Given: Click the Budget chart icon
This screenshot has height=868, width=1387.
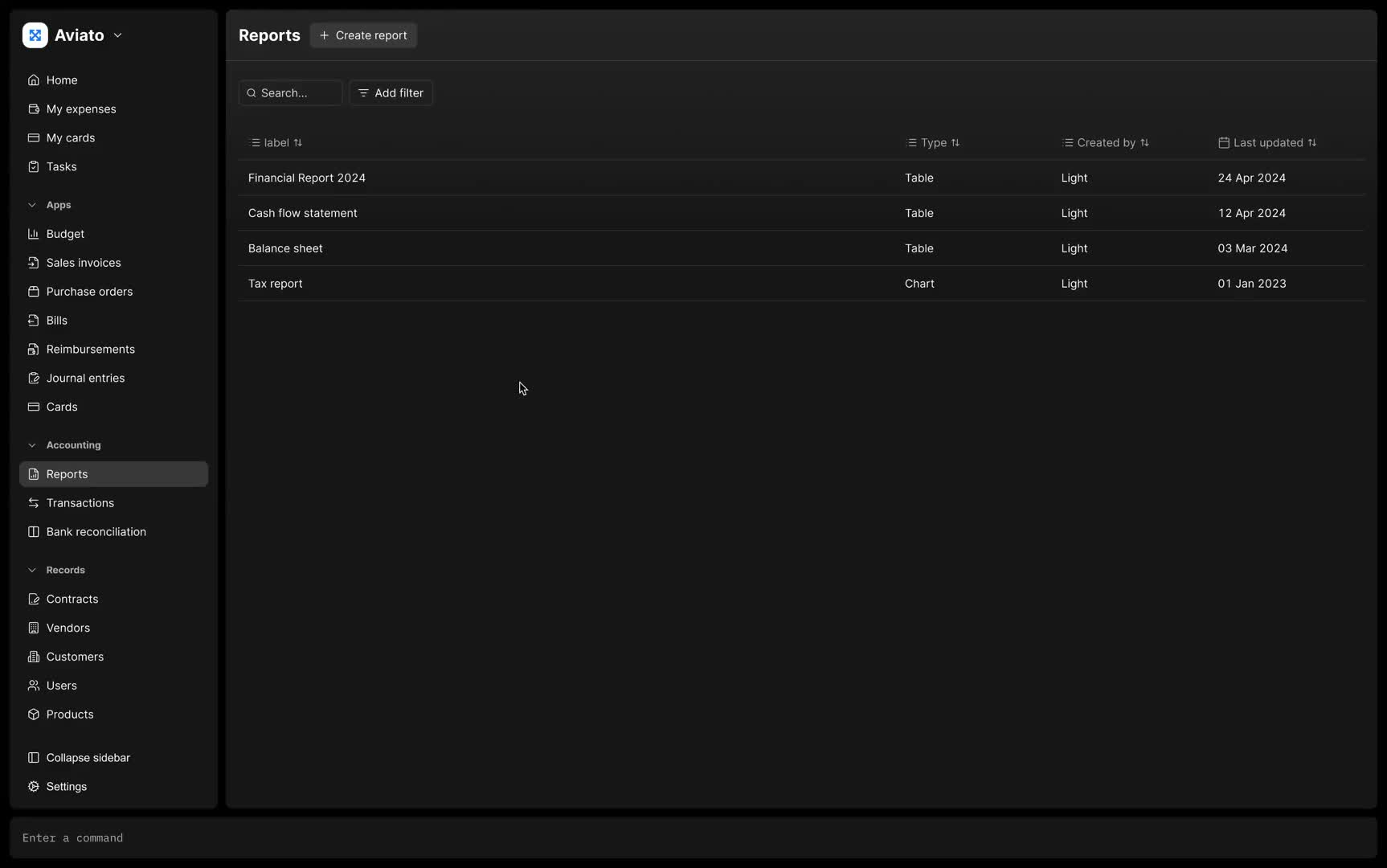Looking at the screenshot, I should (34, 234).
